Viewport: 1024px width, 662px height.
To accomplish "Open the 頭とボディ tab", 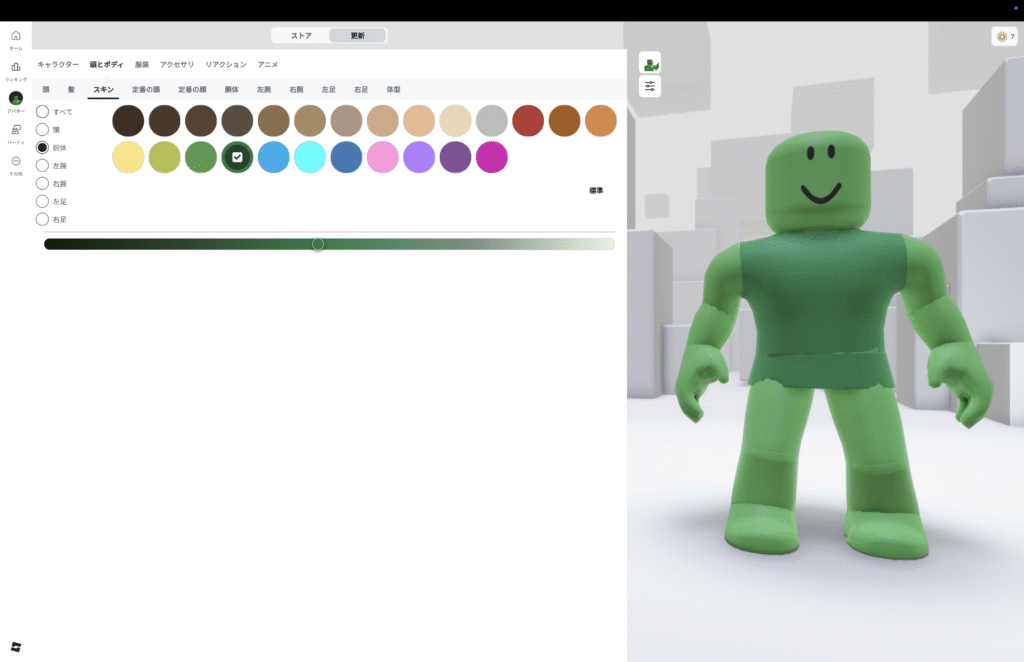I will pyautogui.click(x=106, y=65).
